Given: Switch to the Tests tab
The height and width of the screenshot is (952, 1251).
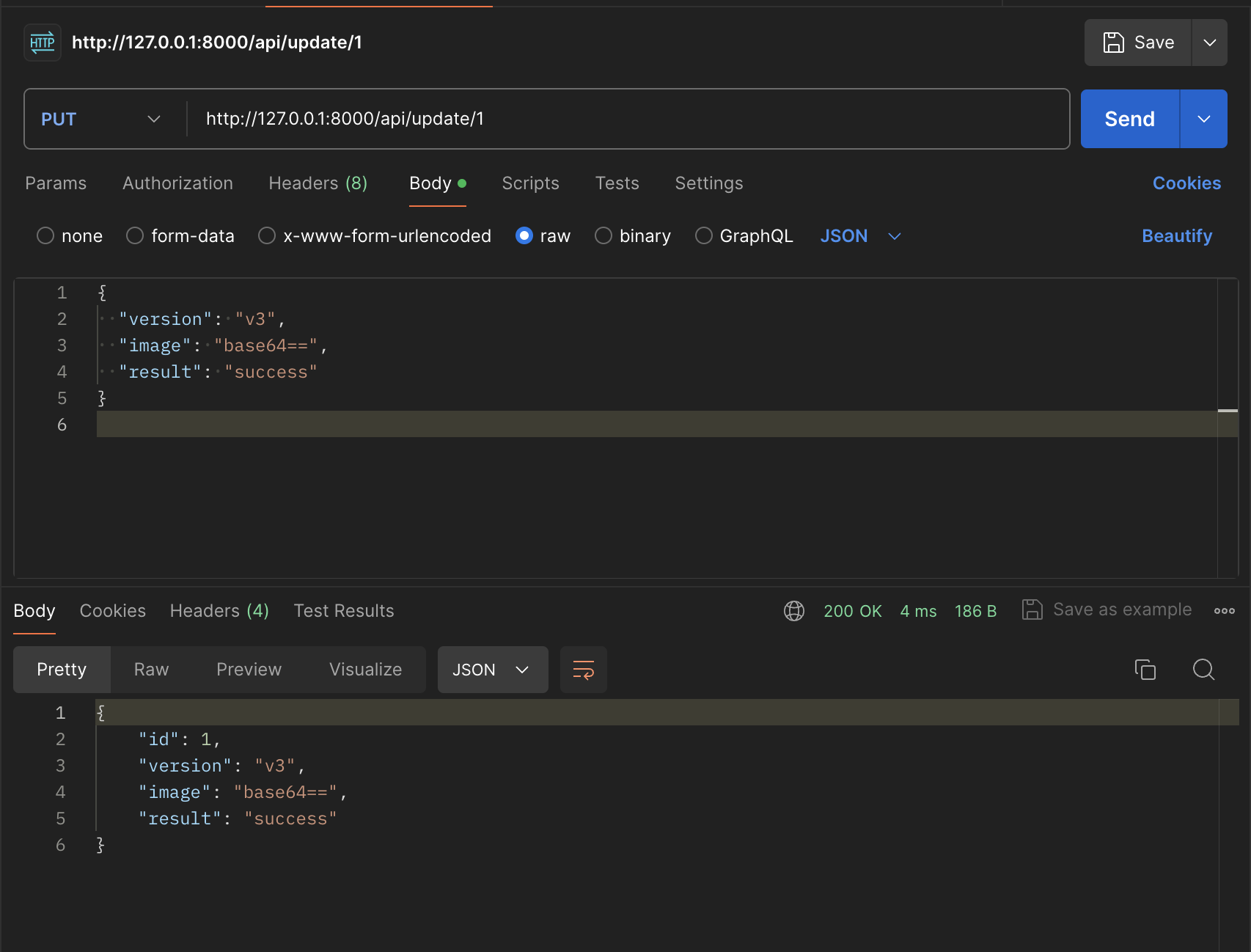Looking at the screenshot, I should click(x=617, y=183).
